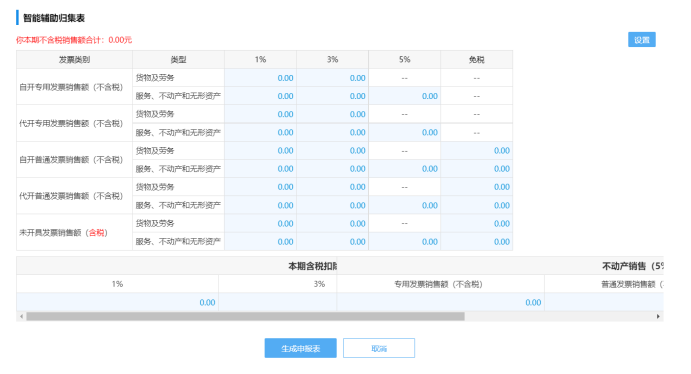Edit 自开普通发票 货物及劳务 免税 field
The image size is (691, 374).
tap(477, 151)
